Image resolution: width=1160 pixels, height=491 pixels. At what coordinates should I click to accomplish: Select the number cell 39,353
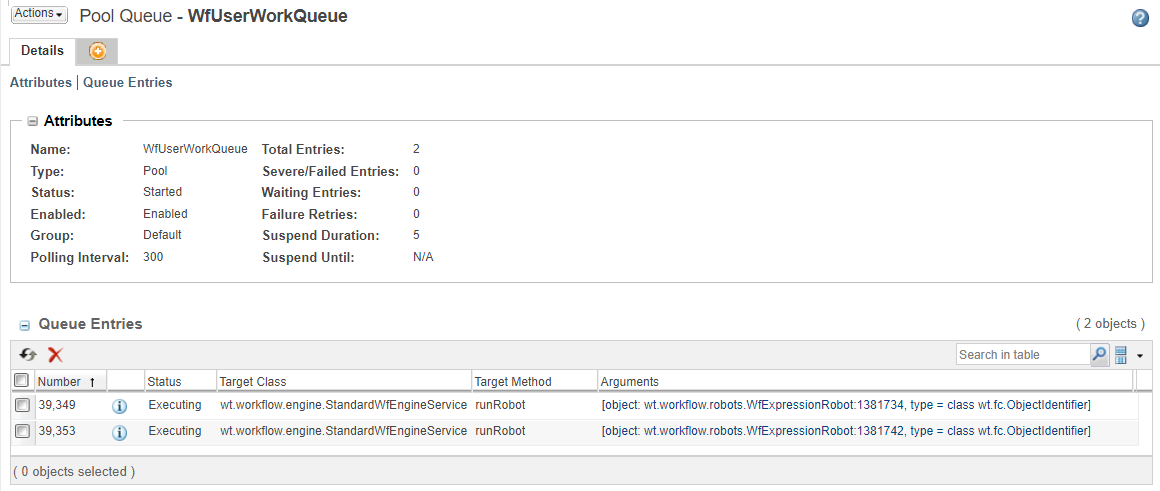(x=57, y=430)
